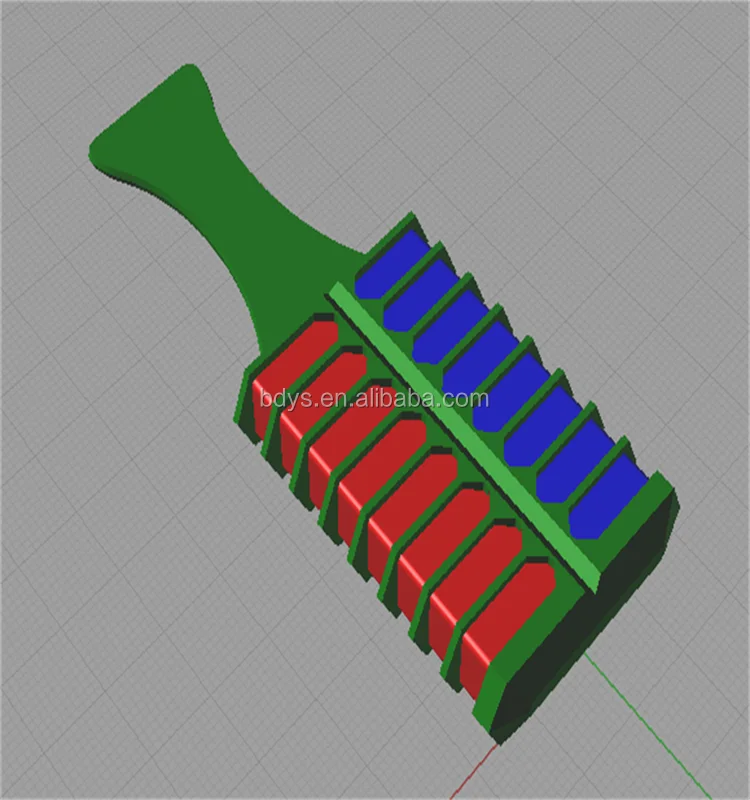750x800 pixels.
Task: Click the second red insert from the handle
Action: click(x=322, y=390)
